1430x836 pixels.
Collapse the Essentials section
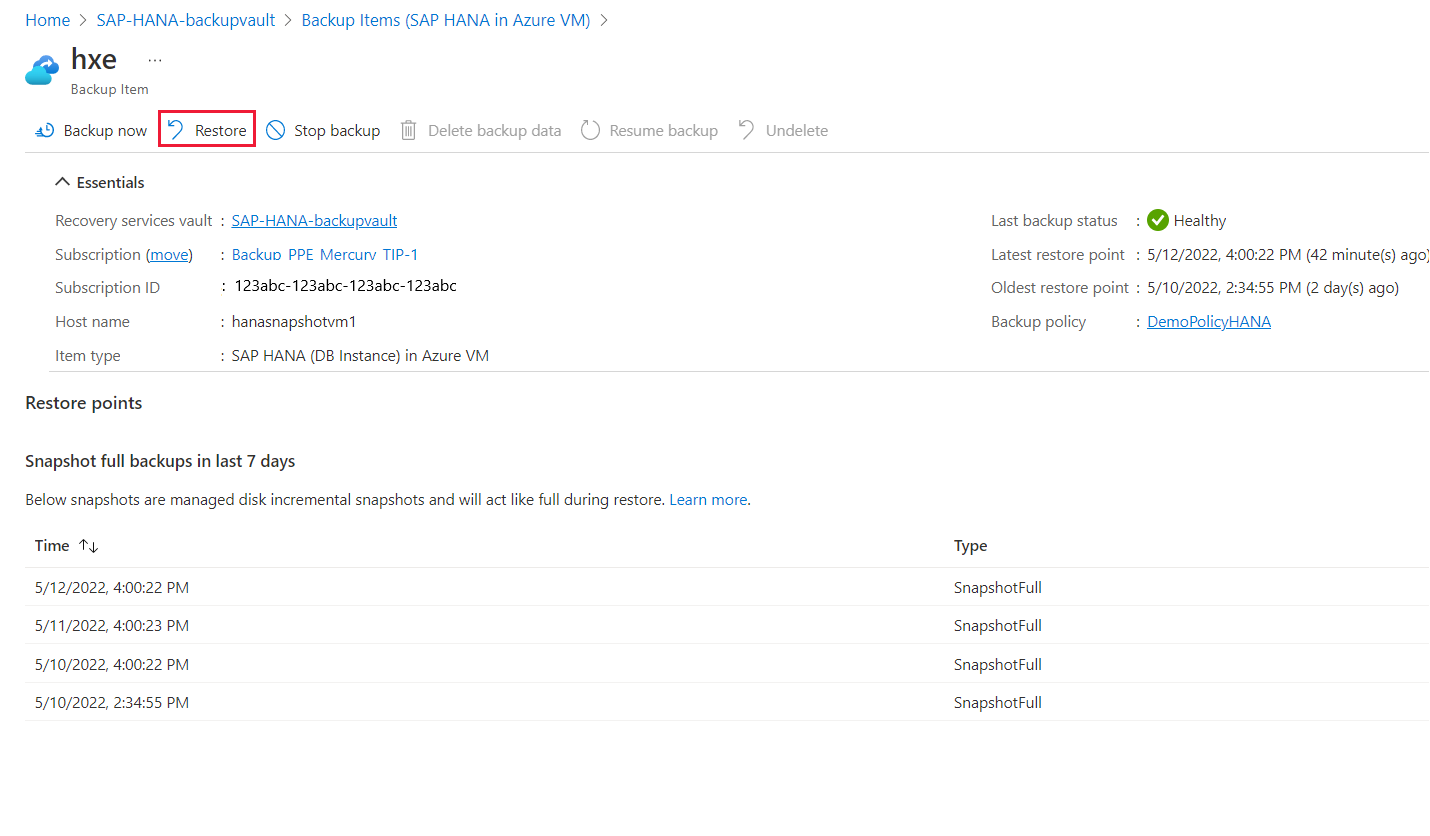coord(62,182)
